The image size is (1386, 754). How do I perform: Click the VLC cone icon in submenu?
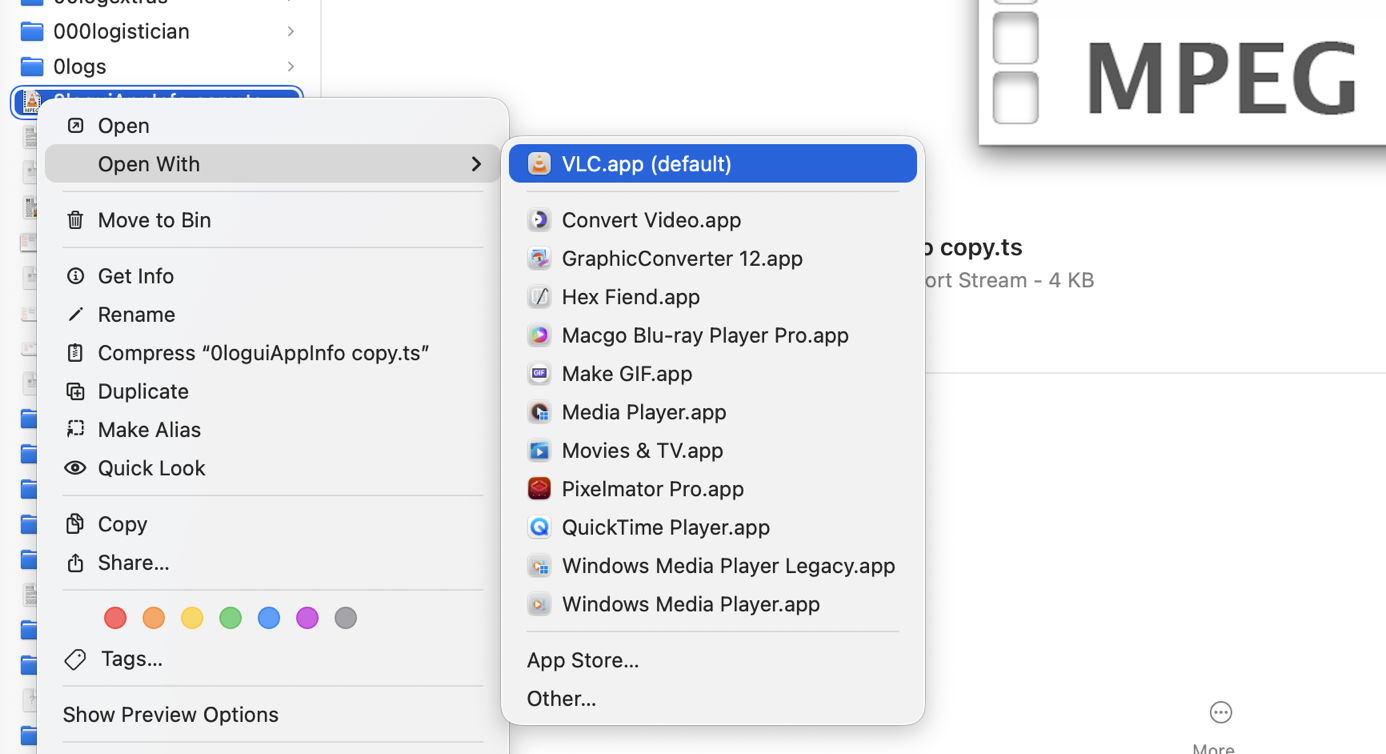[539, 164]
